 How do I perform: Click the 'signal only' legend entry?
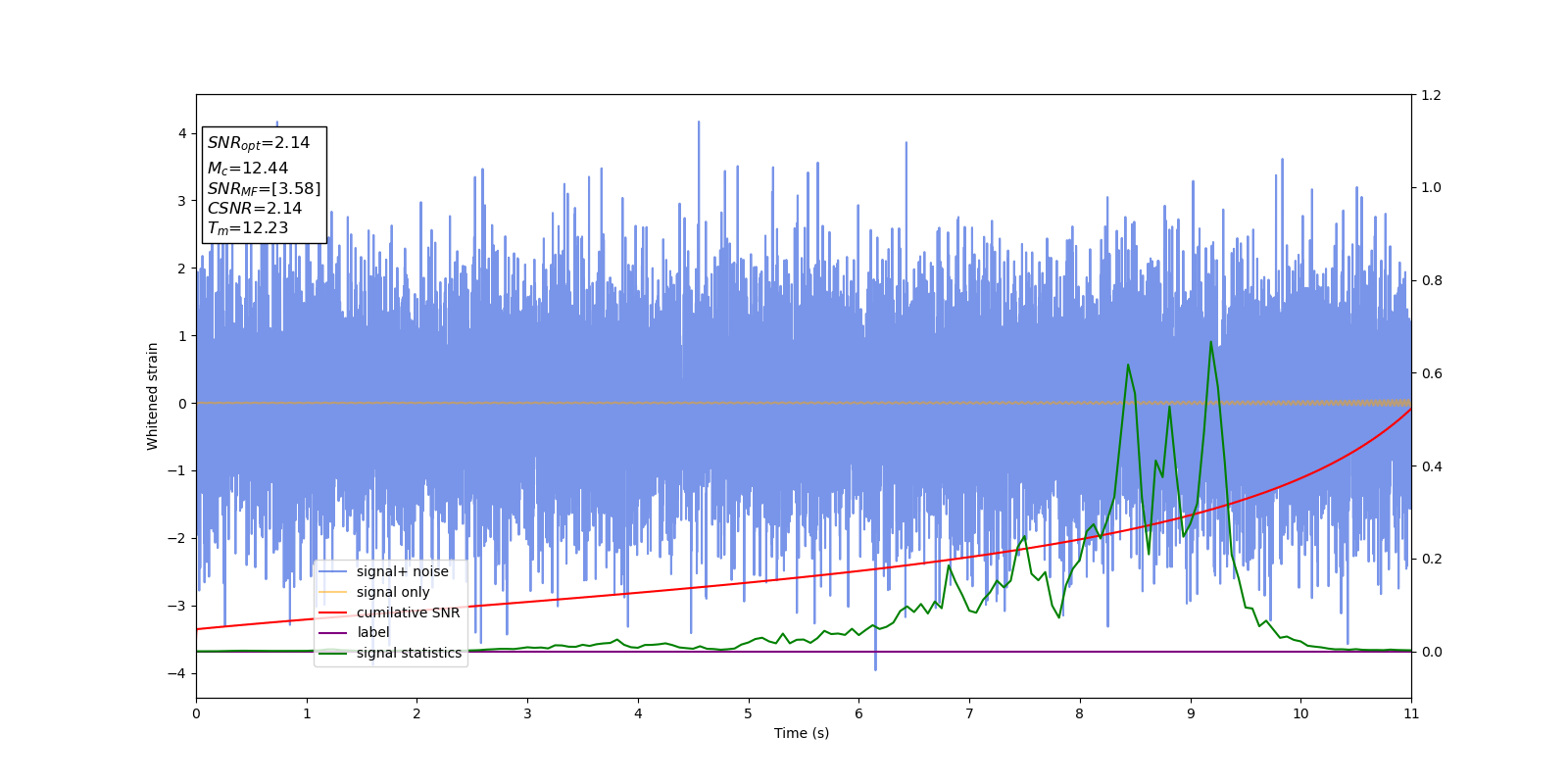tap(380, 592)
